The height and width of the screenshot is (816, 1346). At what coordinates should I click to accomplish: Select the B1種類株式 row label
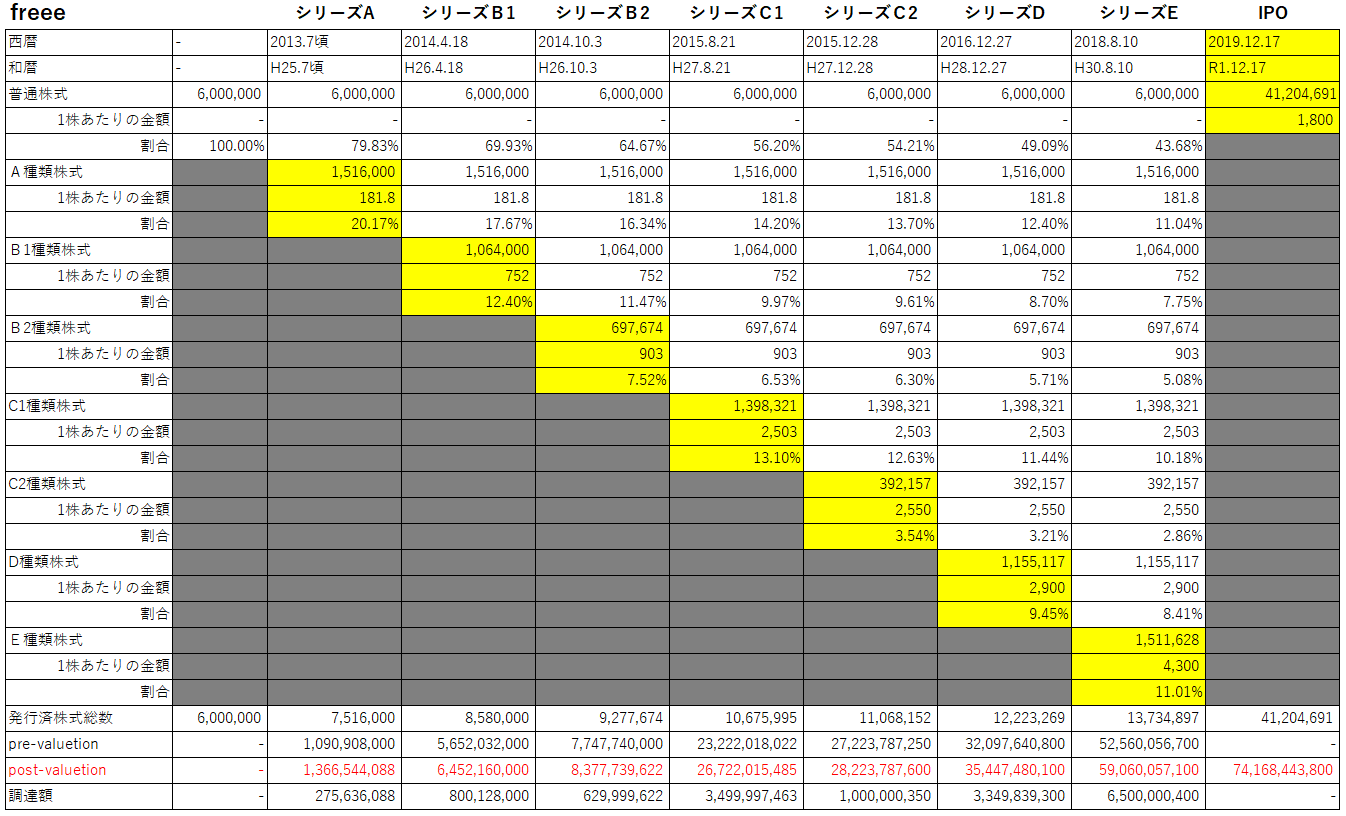point(88,251)
